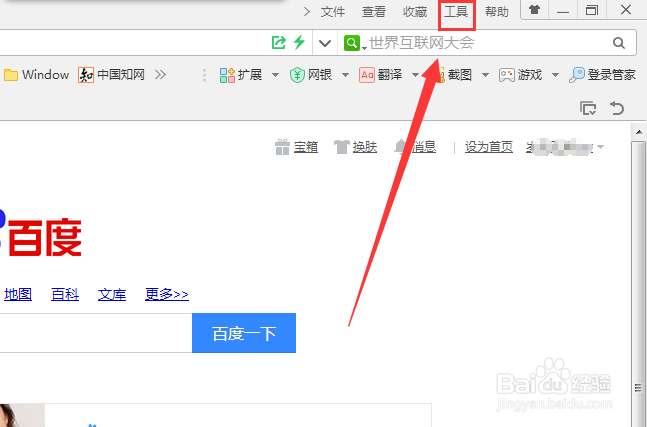This screenshot has height=427, width=647.
Task: Open the 更多>> link
Action: [167, 294]
